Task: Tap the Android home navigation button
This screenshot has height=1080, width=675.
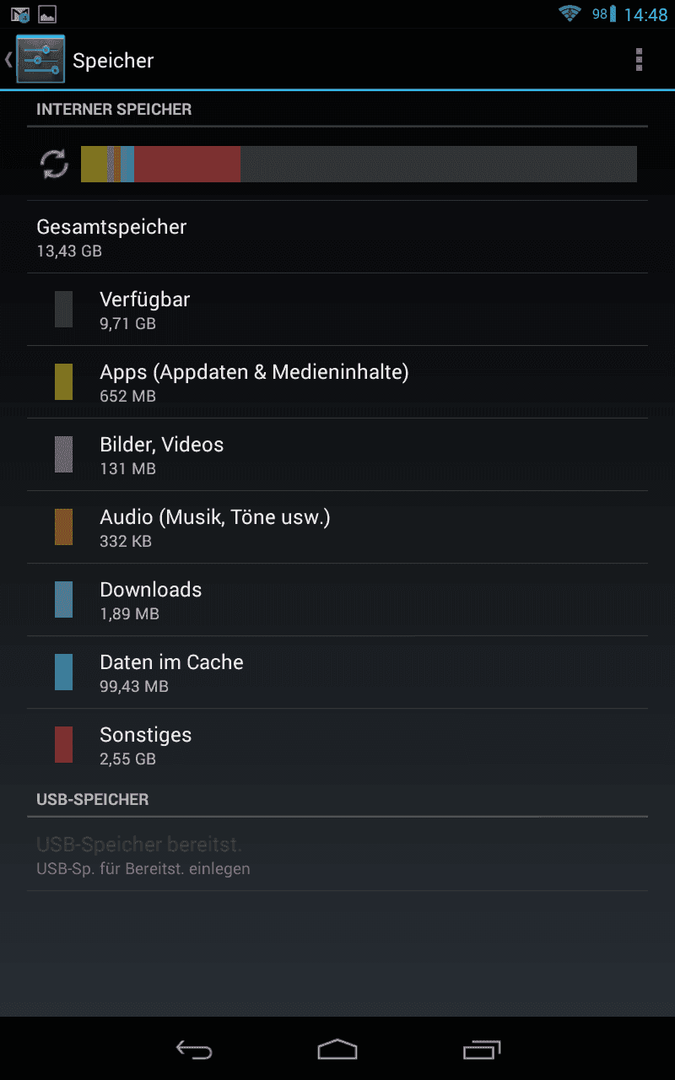Action: click(338, 1049)
